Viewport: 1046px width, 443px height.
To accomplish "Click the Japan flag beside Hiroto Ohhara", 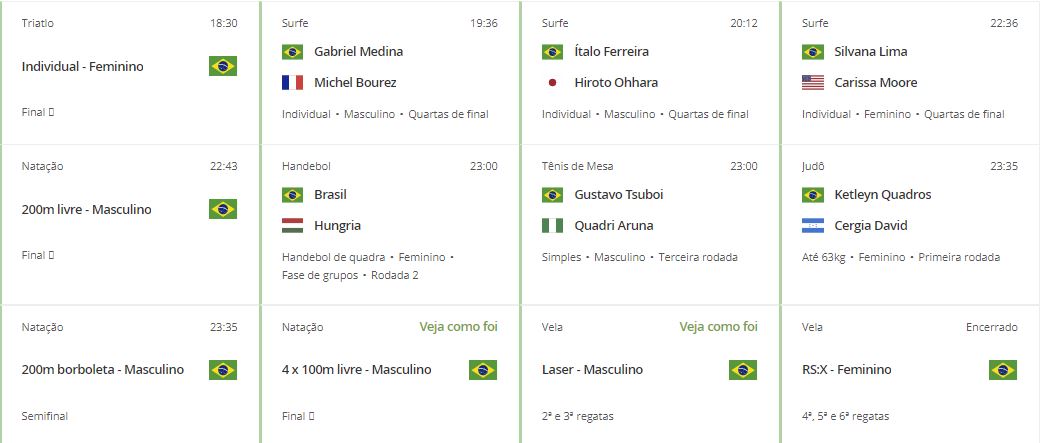I will pyautogui.click(x=552, y=83).
